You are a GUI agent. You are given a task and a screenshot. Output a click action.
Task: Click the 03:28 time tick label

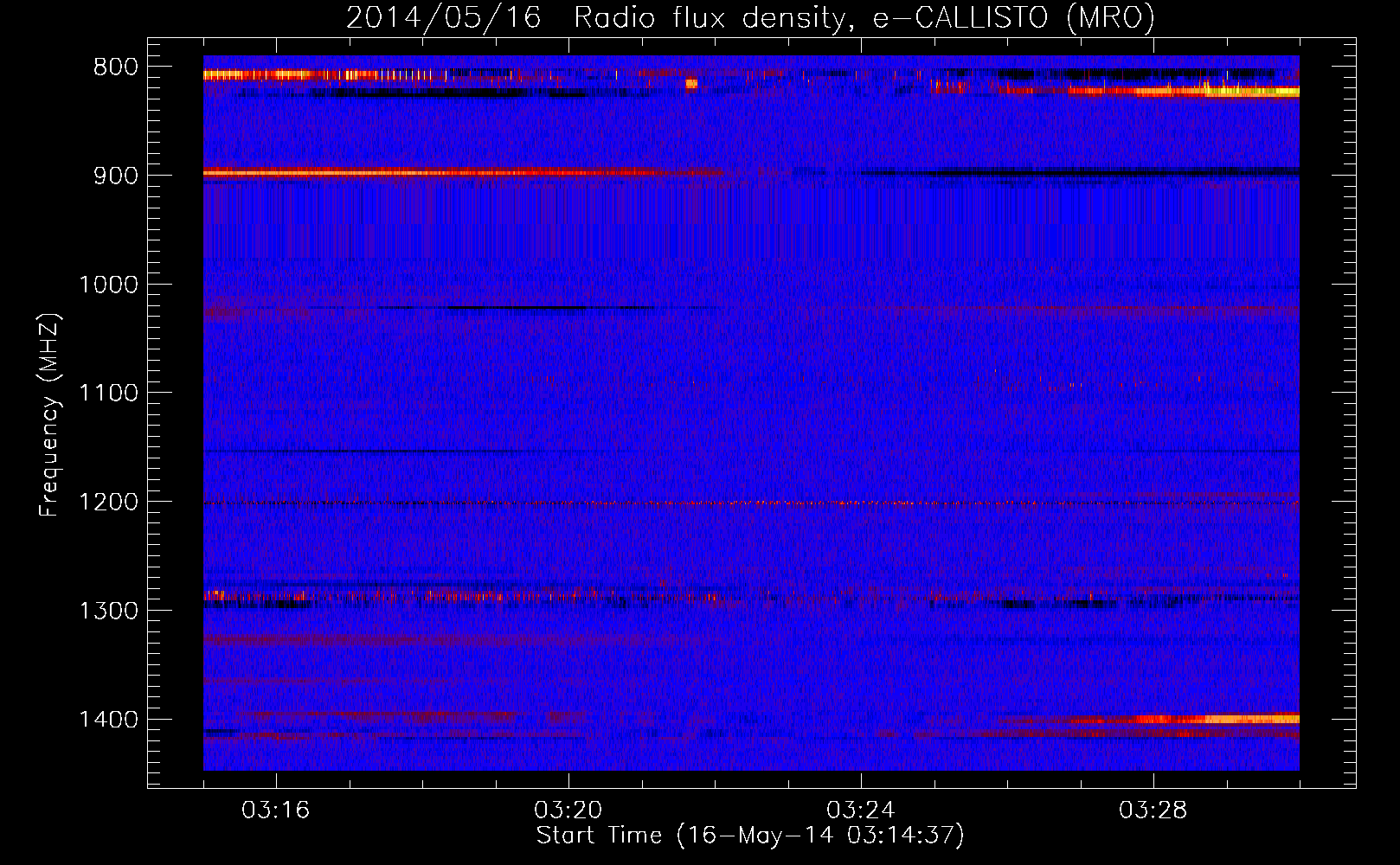[x=1153, y=811]
